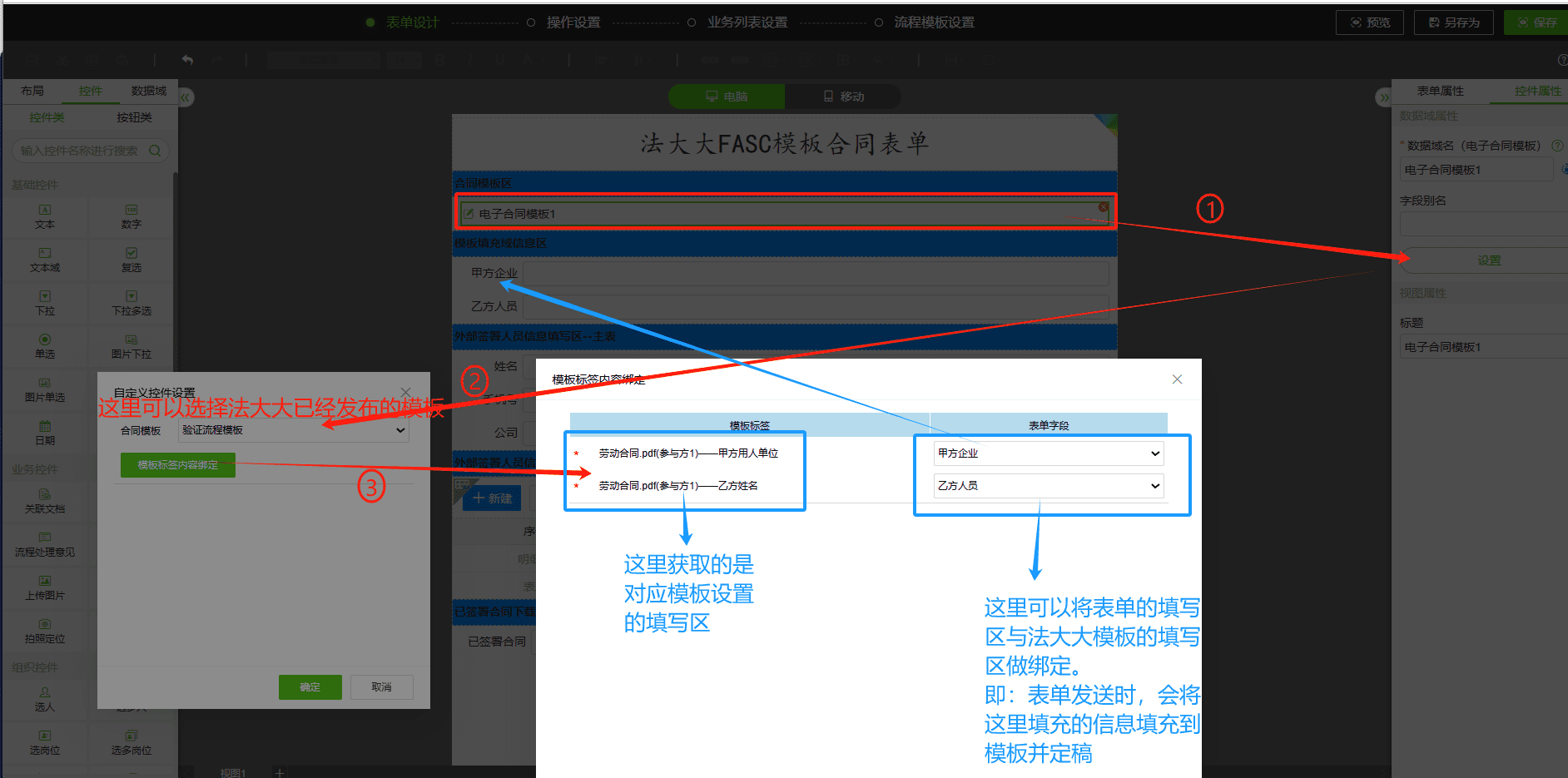Image resolution: width=1568 pixels, height=778 pixels.
Task: Click the 合同模板区 section header
Action: pyautogui.click(x=784, y=182)
